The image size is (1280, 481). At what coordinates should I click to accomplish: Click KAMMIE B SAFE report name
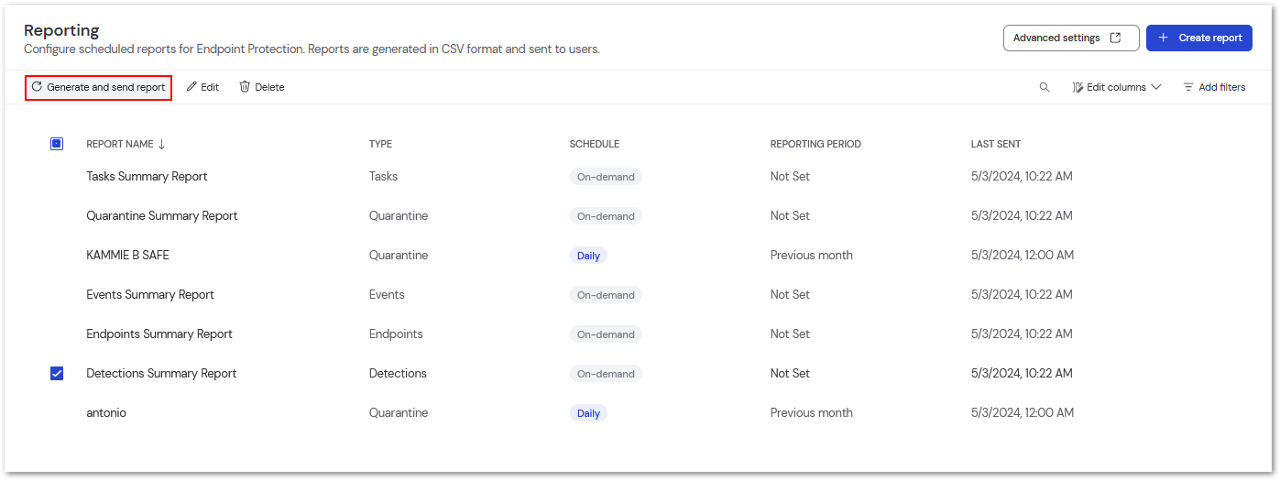coord(128,255)
